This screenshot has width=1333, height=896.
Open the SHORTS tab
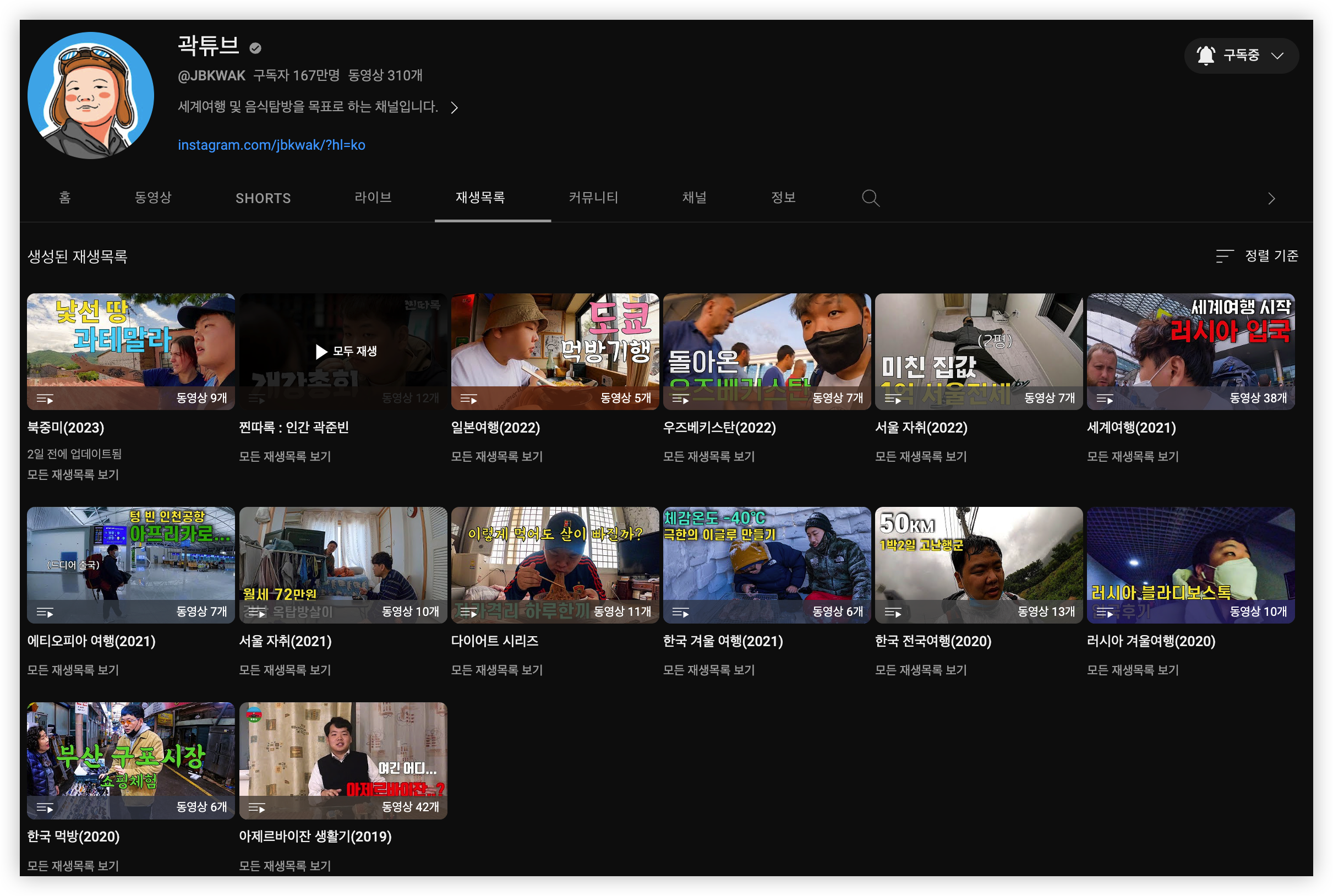click(263, 198)
